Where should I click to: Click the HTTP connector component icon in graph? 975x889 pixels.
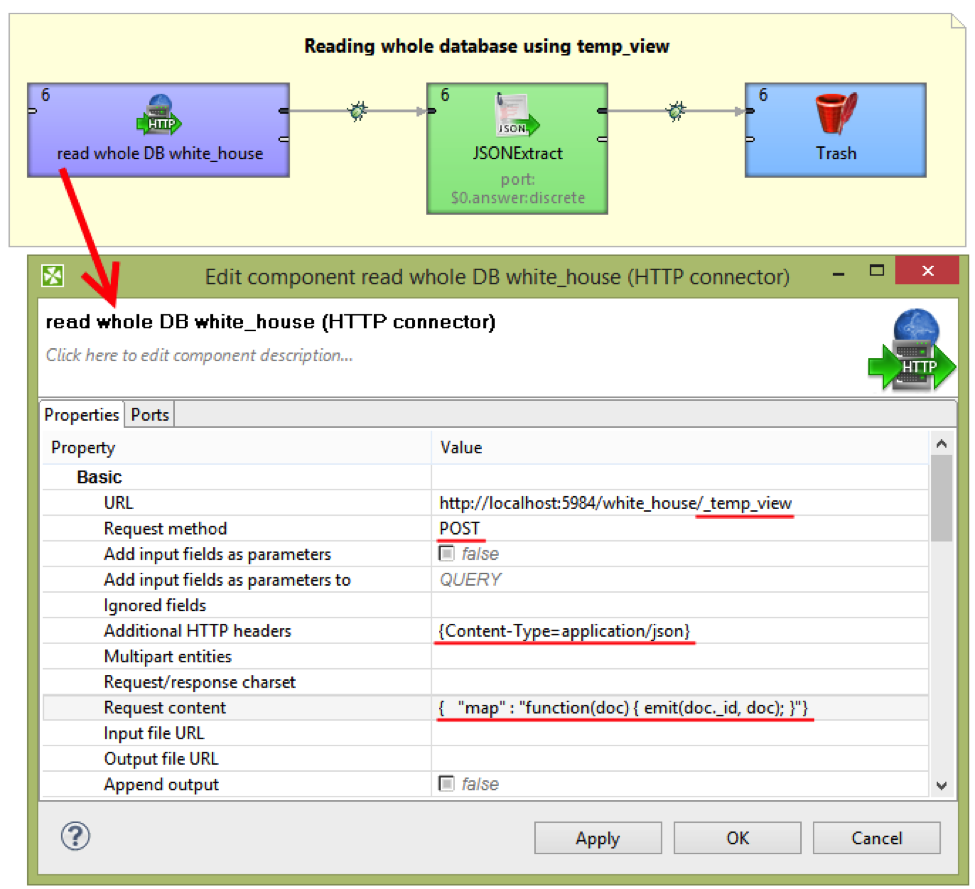pos(158,117)
